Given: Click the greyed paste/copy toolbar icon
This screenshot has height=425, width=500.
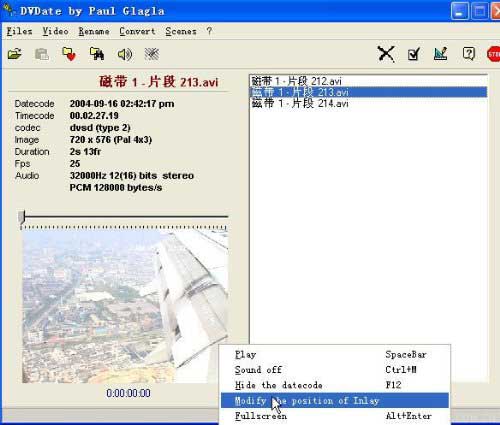Looking at the screenshot, I should click(42, 54).
